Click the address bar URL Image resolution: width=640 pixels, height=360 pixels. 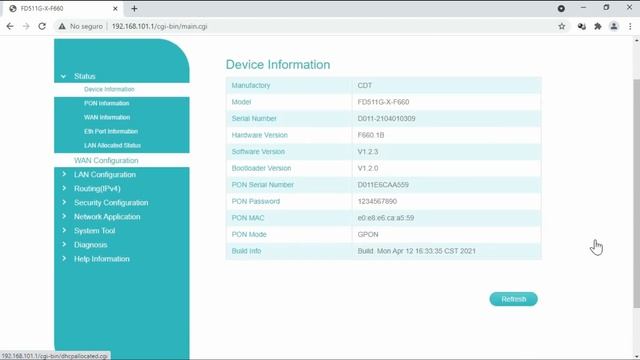160,26
